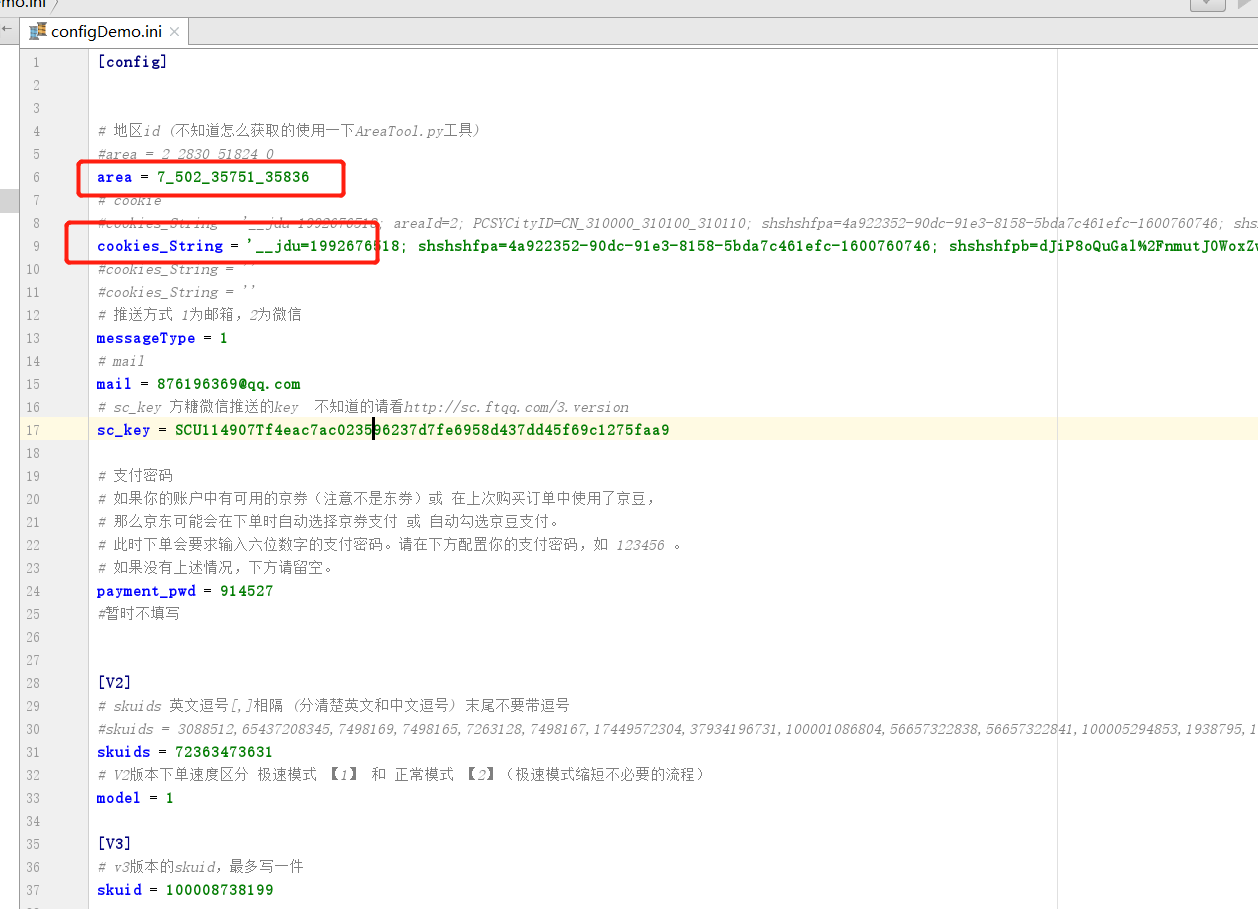
Task: Click the SCU114907T sc_key value
Action: pyautogui.click(x=422, y=430)
